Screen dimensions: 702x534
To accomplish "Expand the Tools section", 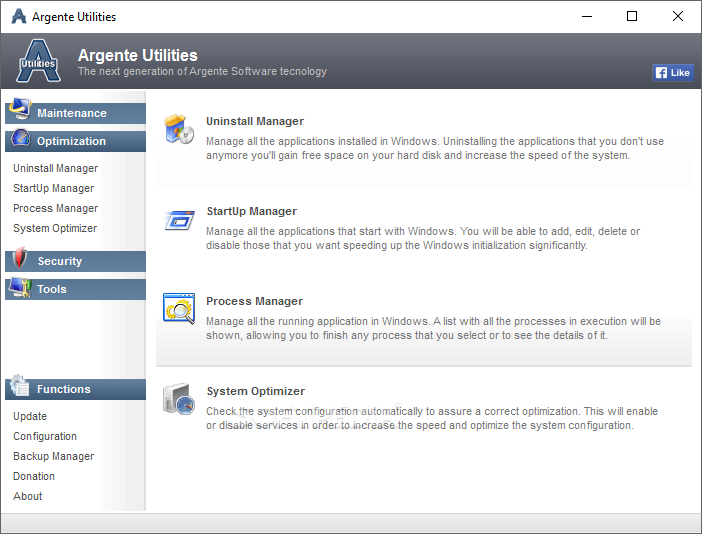I will click(x=75, y=289).
